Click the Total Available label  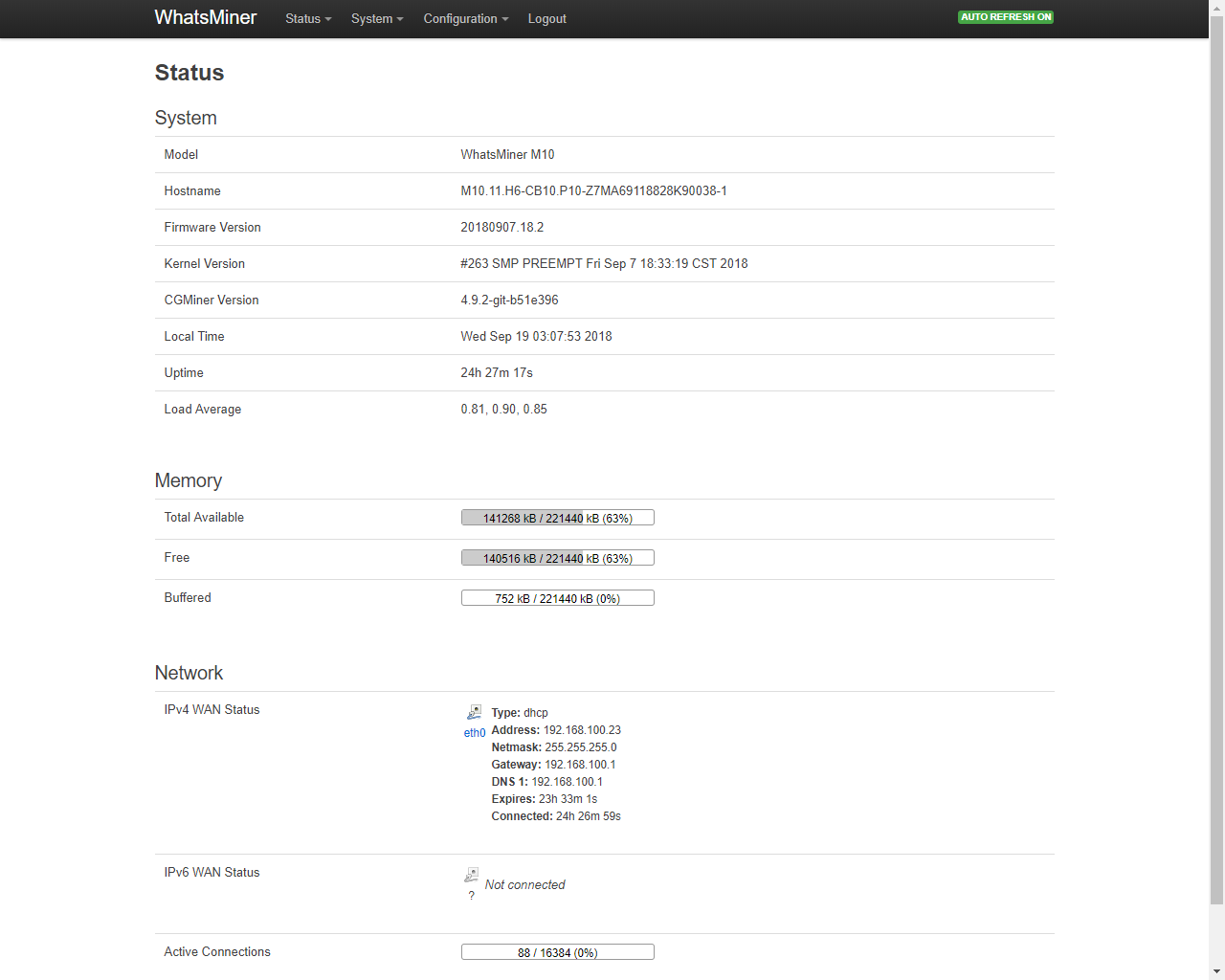204,518
